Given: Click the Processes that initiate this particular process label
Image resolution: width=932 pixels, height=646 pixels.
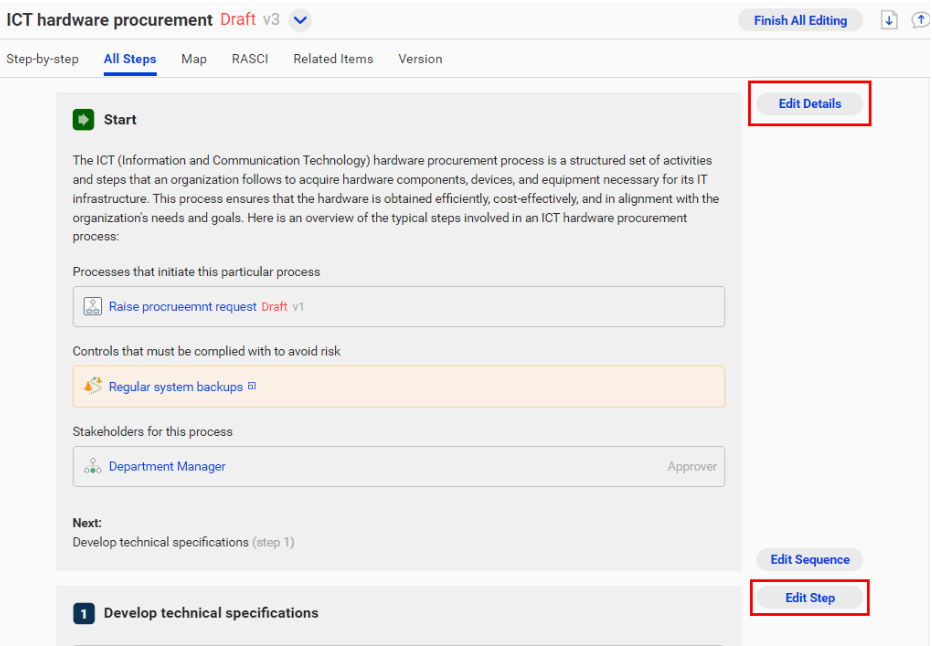Looking at the screenshot, I should pyautogui.click(x=196, y=272).
